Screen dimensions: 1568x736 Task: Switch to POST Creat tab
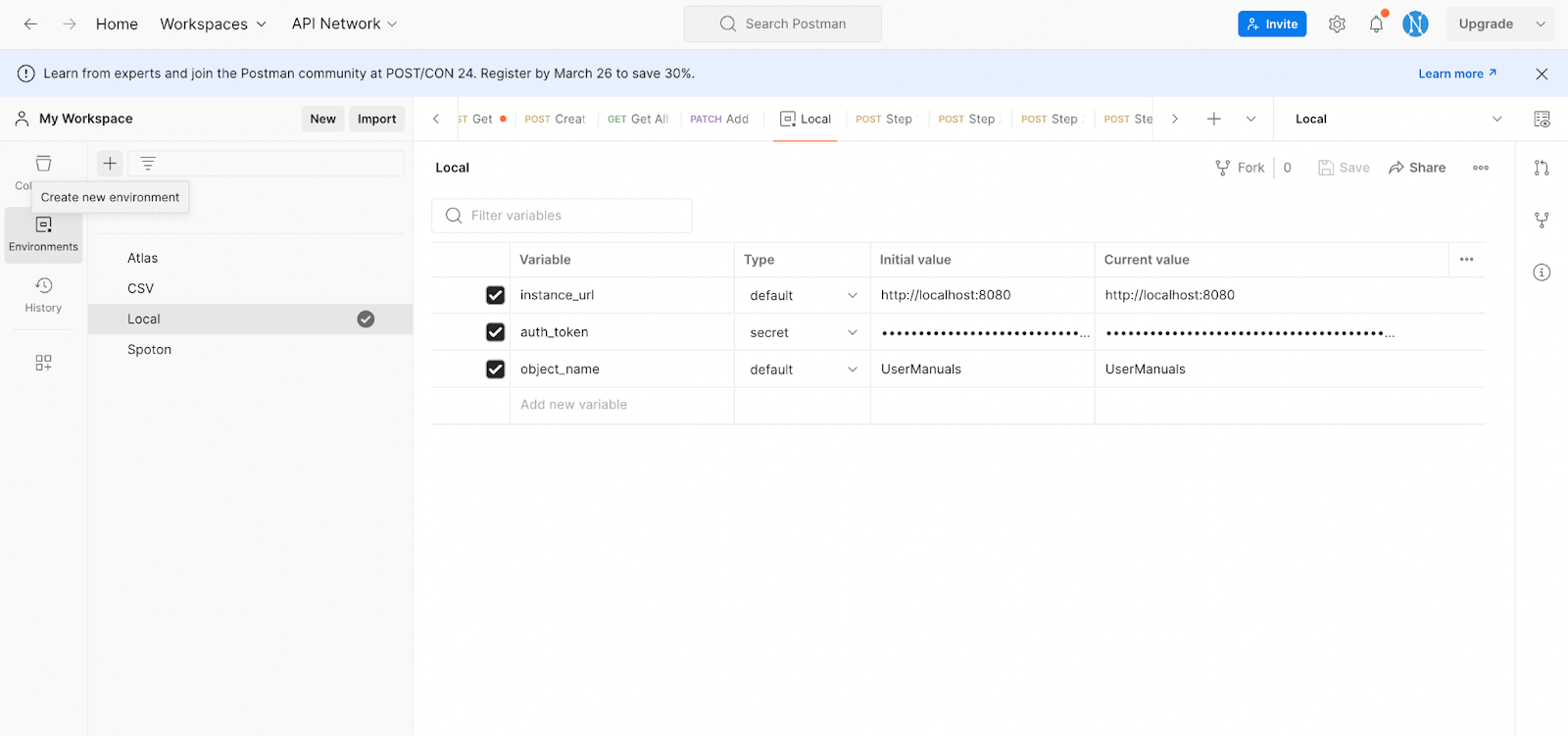point(555,119)
